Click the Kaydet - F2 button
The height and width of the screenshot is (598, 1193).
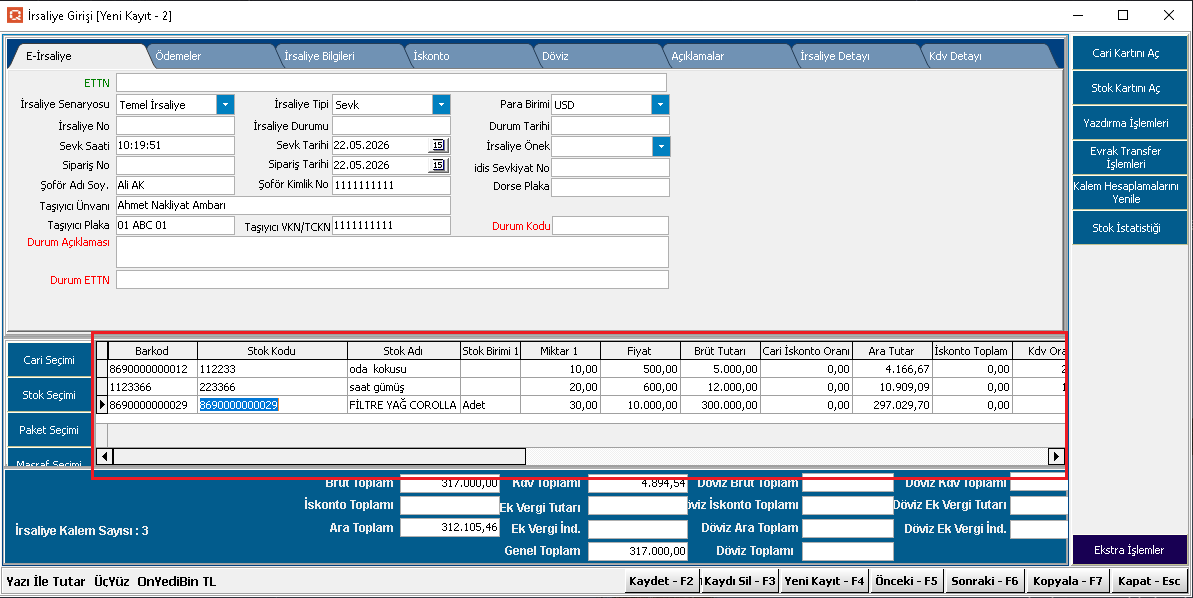click(x=660, y=581)
